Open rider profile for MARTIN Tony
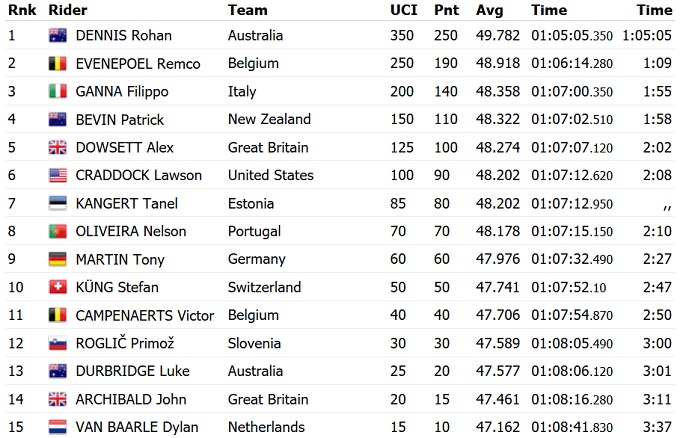The width and height of the screenshot is (680, 438). tap(120, 259)
